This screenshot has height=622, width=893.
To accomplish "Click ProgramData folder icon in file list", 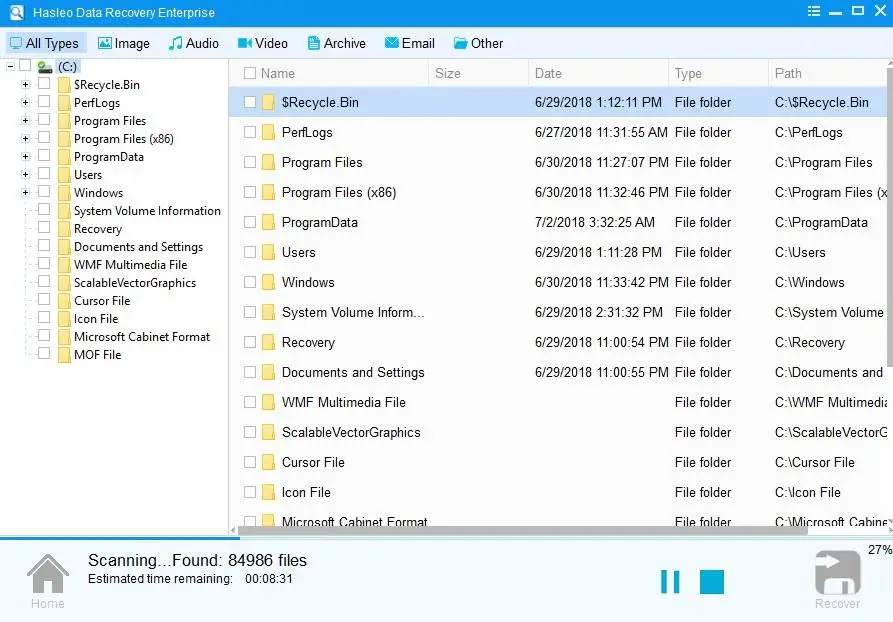I will point(268,222).
